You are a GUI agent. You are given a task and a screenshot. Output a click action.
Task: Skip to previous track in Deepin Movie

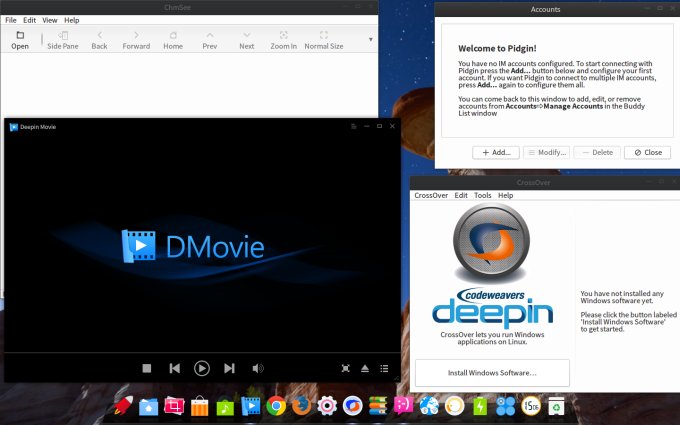175,368
